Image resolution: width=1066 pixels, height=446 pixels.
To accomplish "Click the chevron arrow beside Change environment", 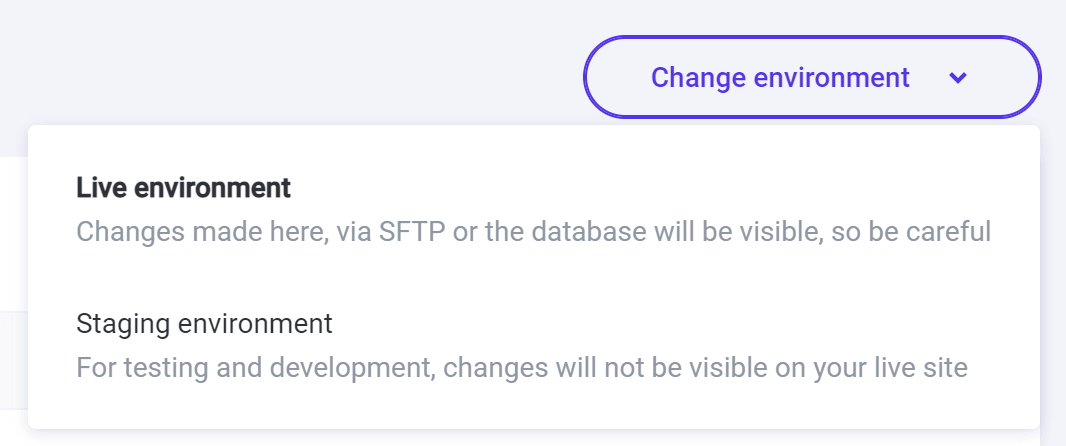I will 958,78.
